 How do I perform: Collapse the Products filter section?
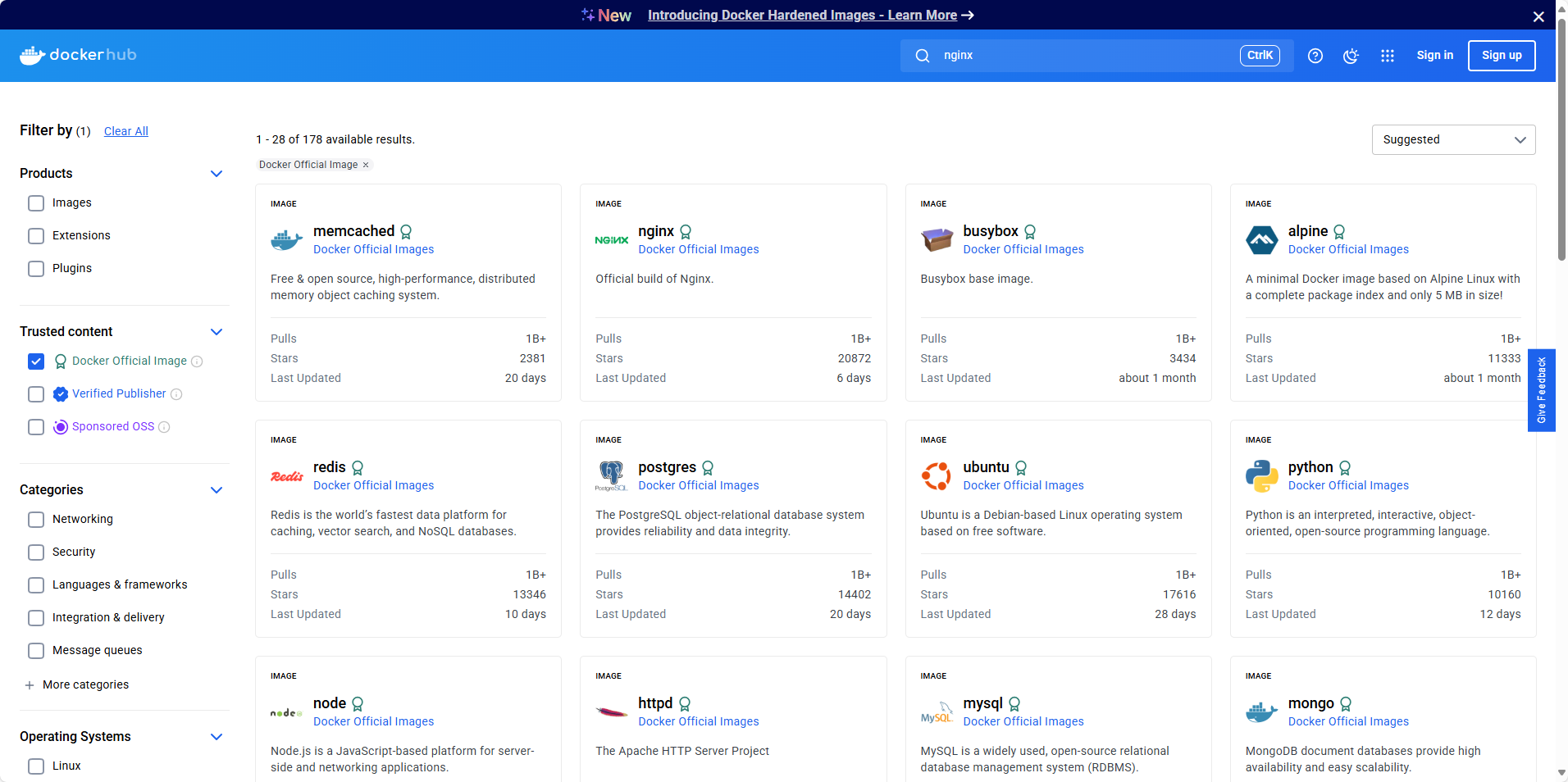tap(217, 174)
